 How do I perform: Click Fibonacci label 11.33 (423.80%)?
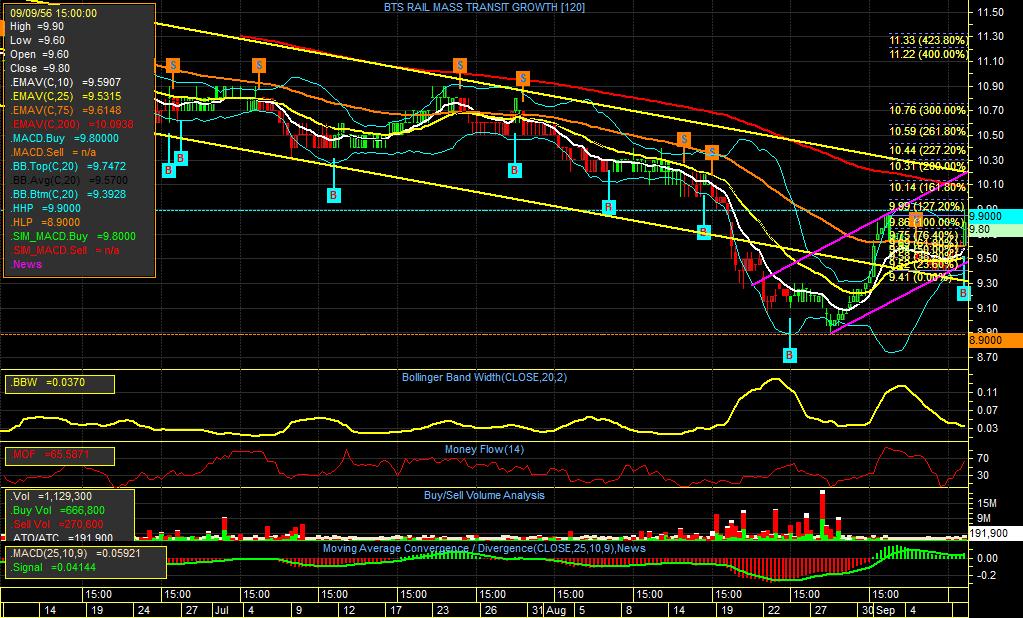928,40
